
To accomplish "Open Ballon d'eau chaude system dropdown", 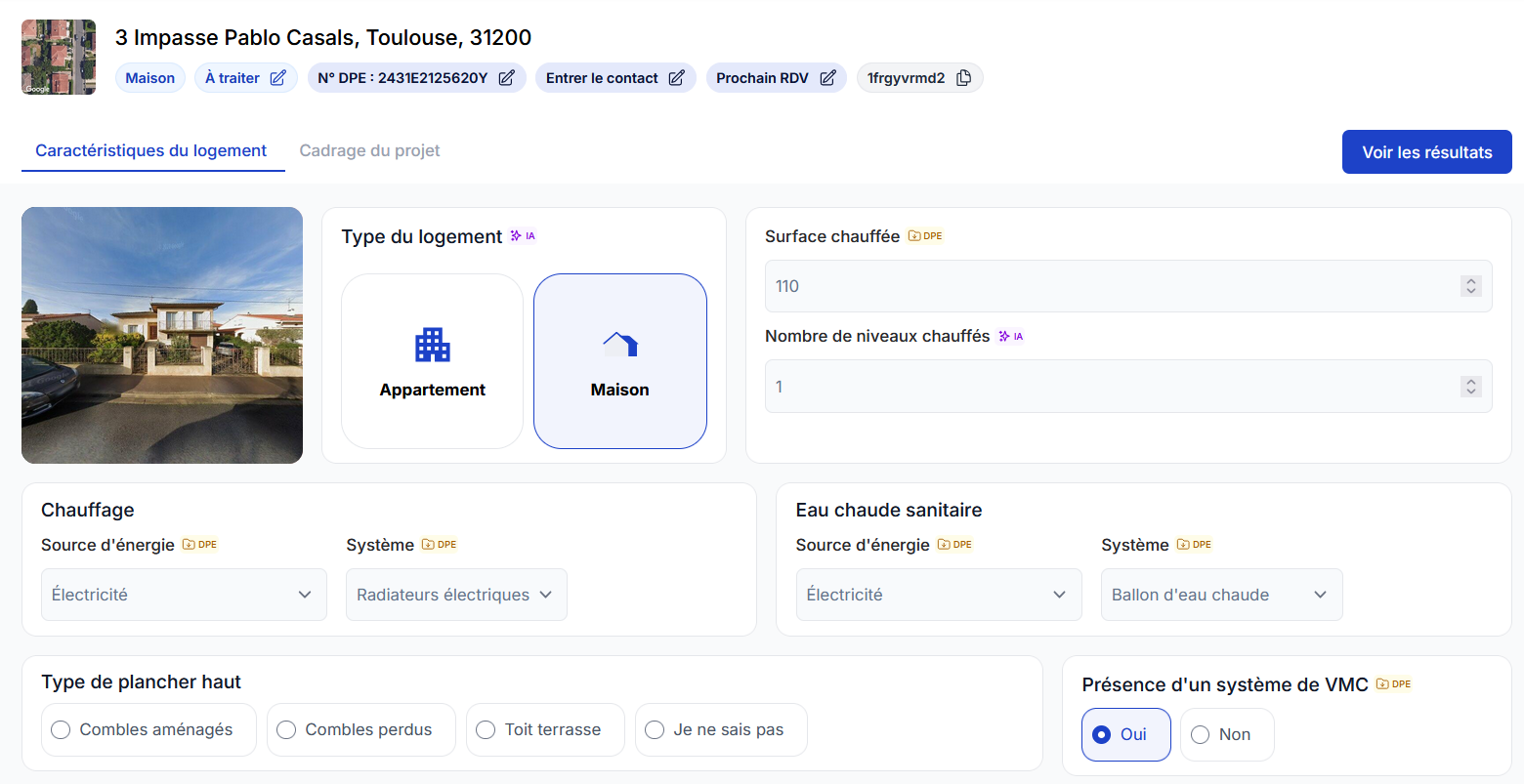I will [x=1221, y=595].
